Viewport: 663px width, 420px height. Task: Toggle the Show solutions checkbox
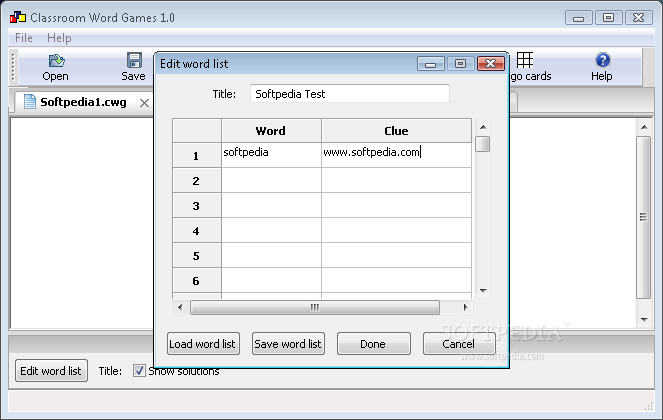click(139, 371)
